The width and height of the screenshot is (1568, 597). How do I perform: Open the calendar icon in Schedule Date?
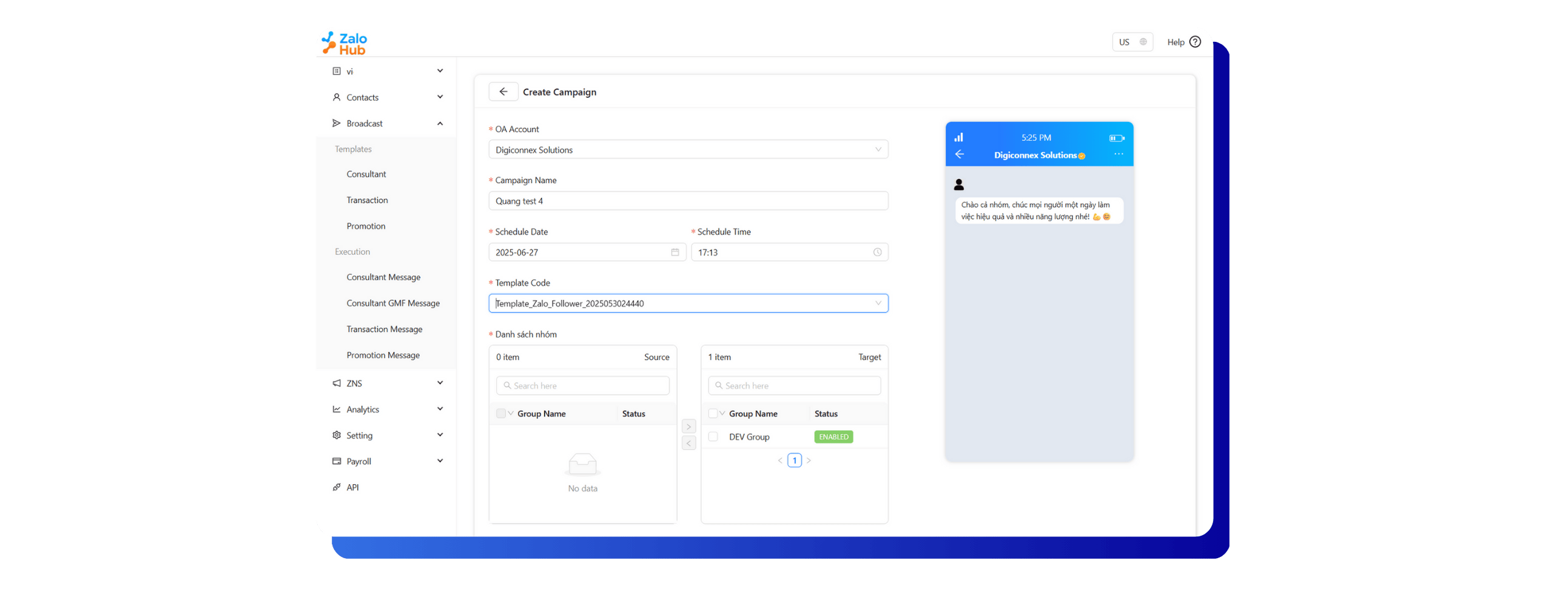click(x=675, y=252)
